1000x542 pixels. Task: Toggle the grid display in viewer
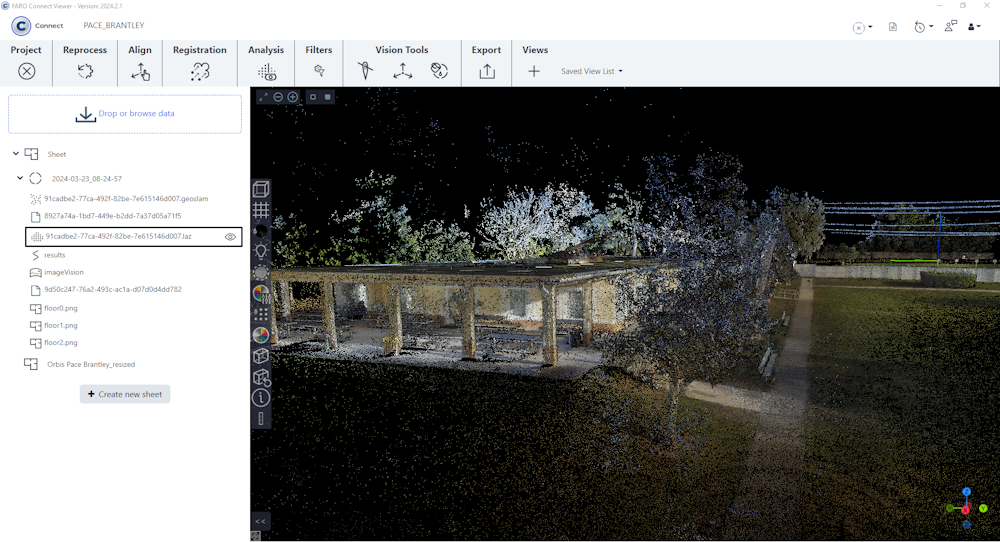click(x=261, y=210)
